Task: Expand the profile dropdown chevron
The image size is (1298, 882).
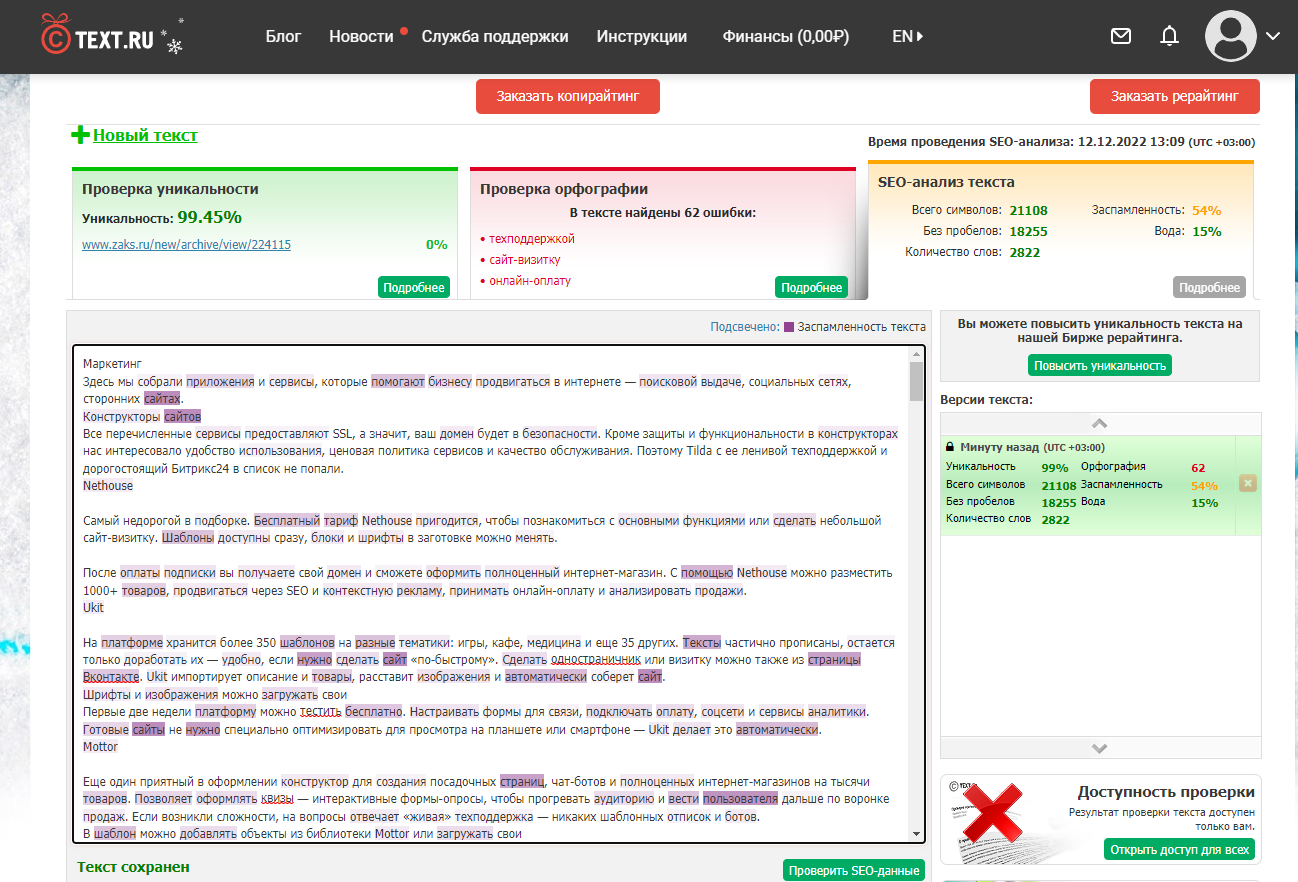Action: 1272,36
